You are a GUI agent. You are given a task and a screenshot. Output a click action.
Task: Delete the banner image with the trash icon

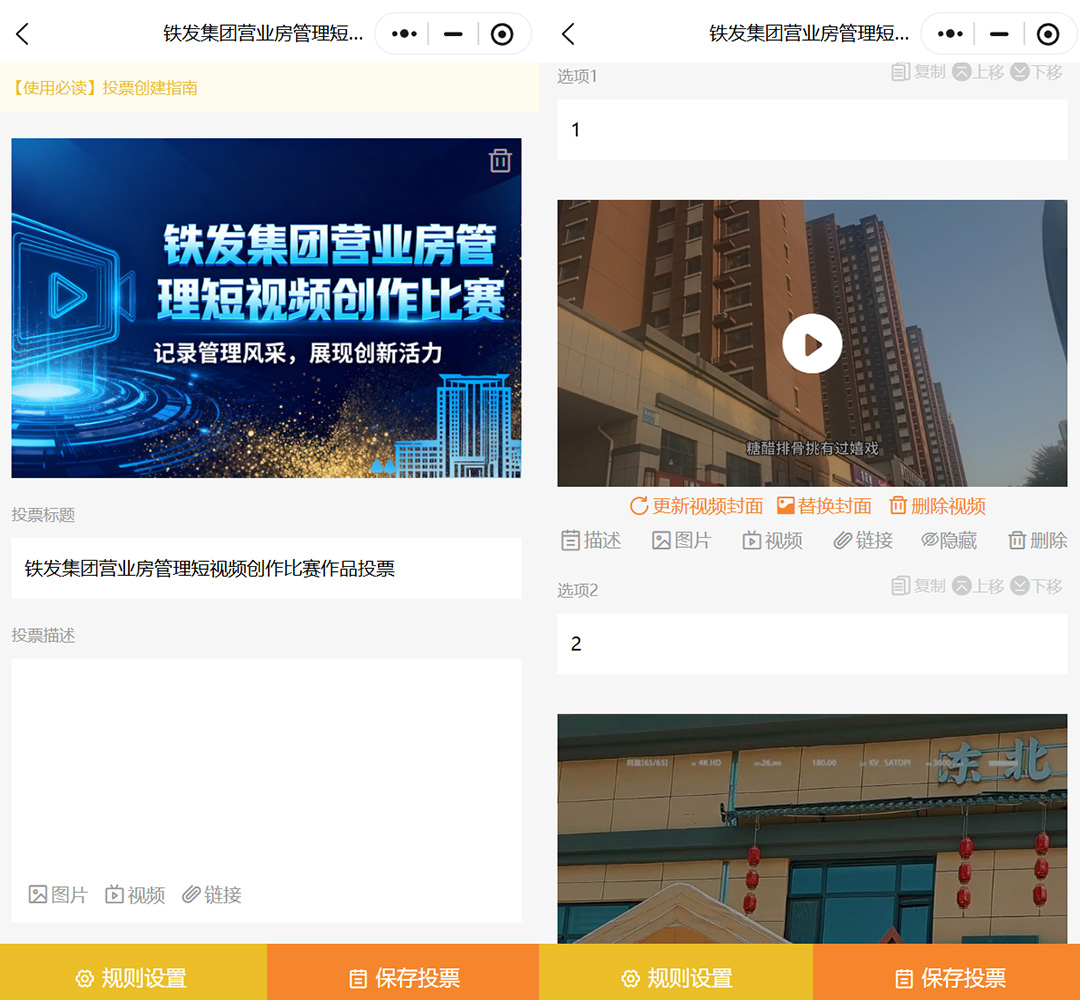point(500,161)
